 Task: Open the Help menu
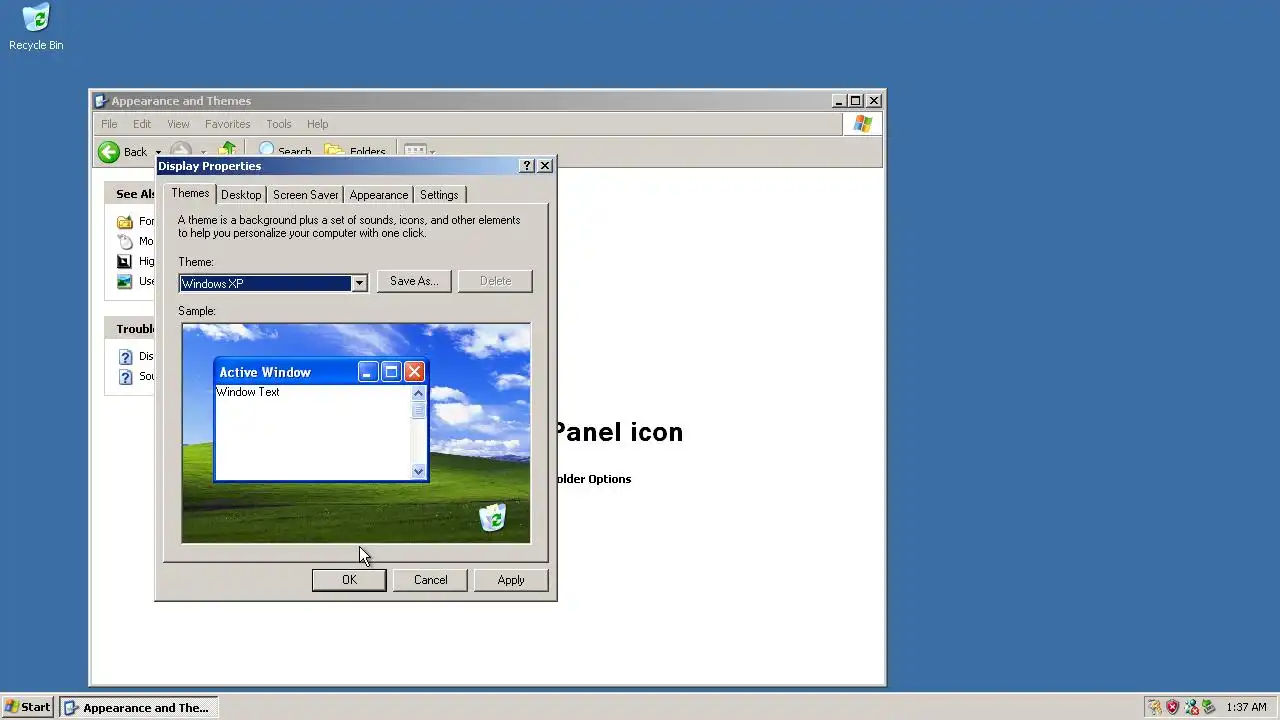tap(317, 124)
